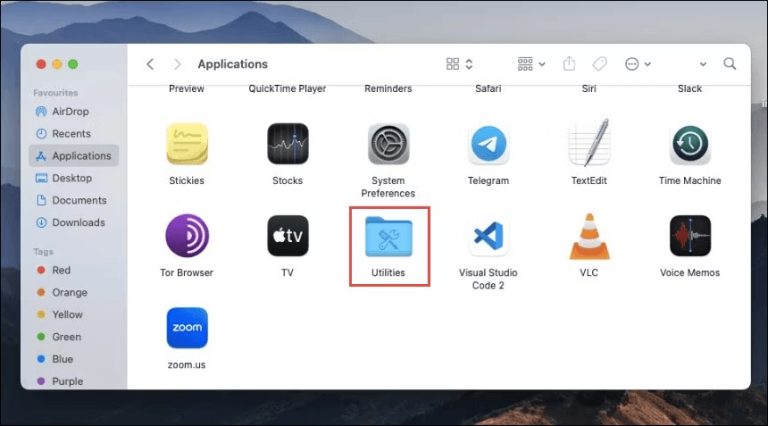Select Visual Studio Code 2 icon
This screenshot has width=768, height=426.
pyautogui.click(x=488, y=236)
